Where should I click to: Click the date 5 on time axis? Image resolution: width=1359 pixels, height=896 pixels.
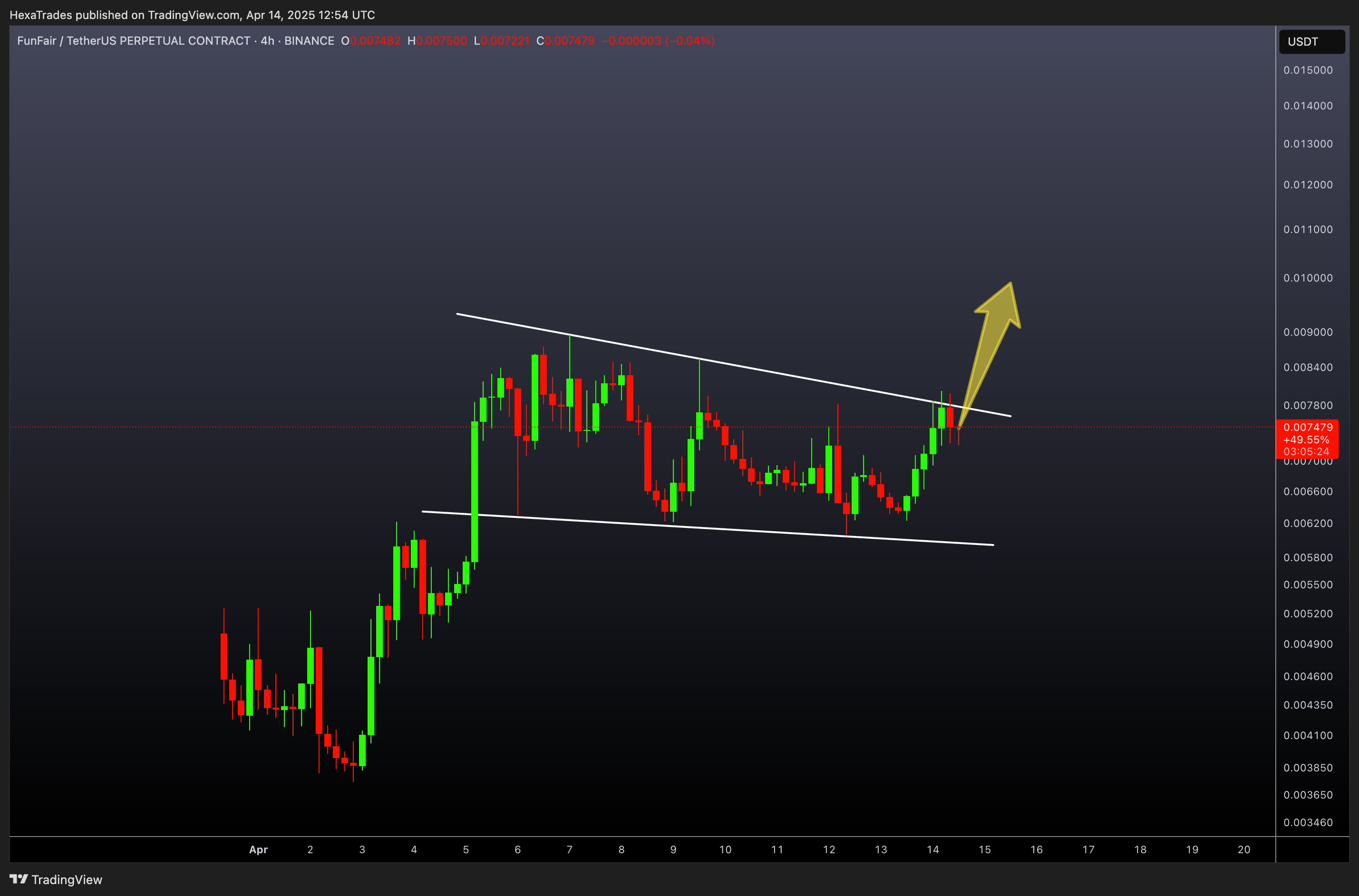coord(466,850)
